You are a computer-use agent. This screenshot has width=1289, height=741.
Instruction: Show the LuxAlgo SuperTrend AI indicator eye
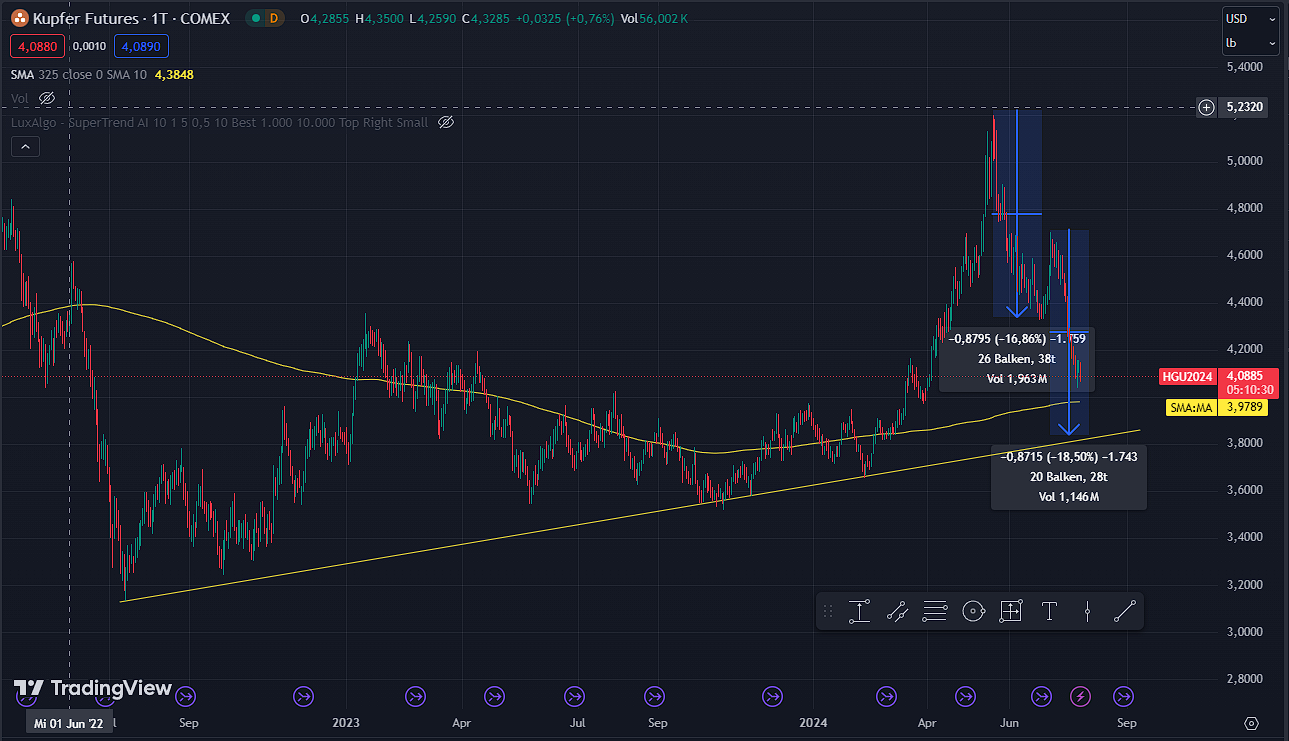tap(446, 122)
